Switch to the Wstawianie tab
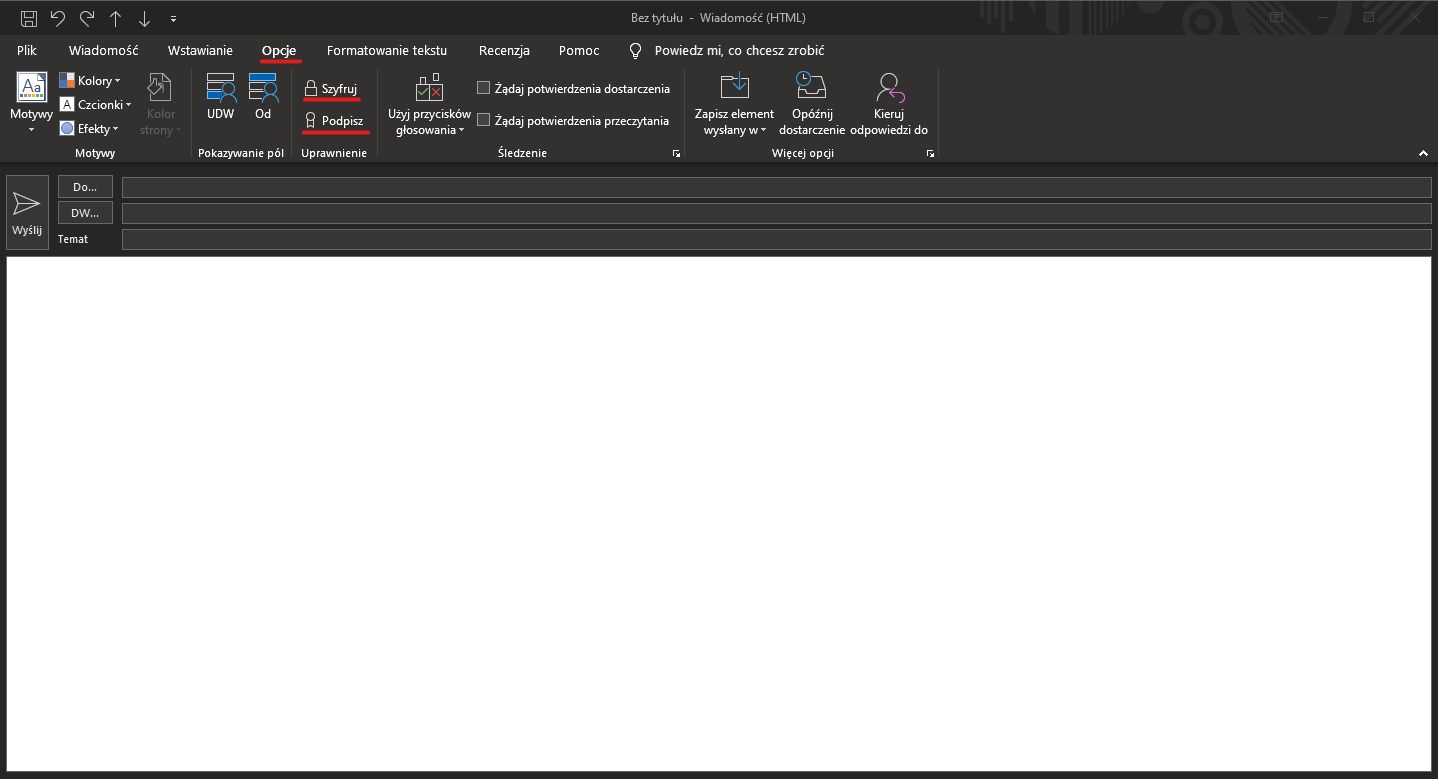Screen dimensions: 1438x779 (x=200, y=50)
